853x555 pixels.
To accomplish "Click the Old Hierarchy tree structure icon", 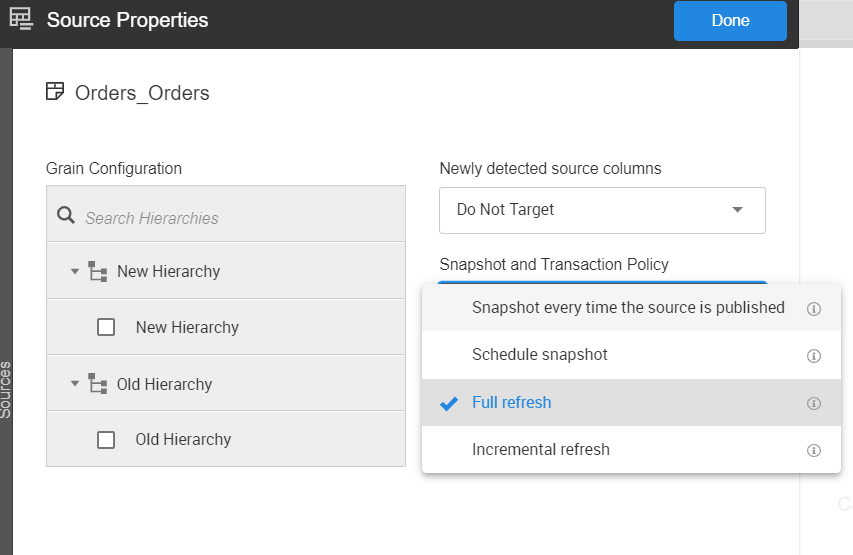I will (x=97, y=384).
